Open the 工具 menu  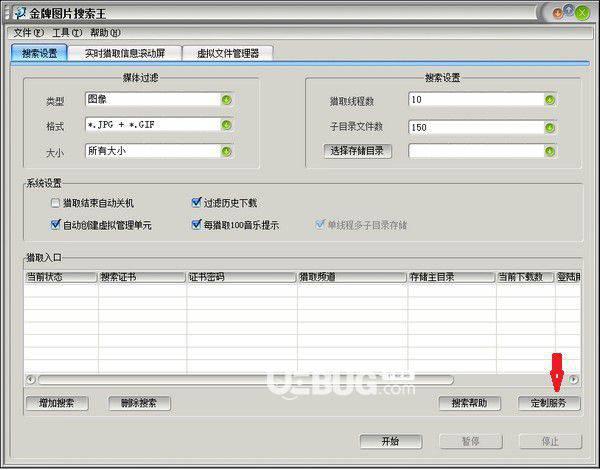click(x=67, y=33)
